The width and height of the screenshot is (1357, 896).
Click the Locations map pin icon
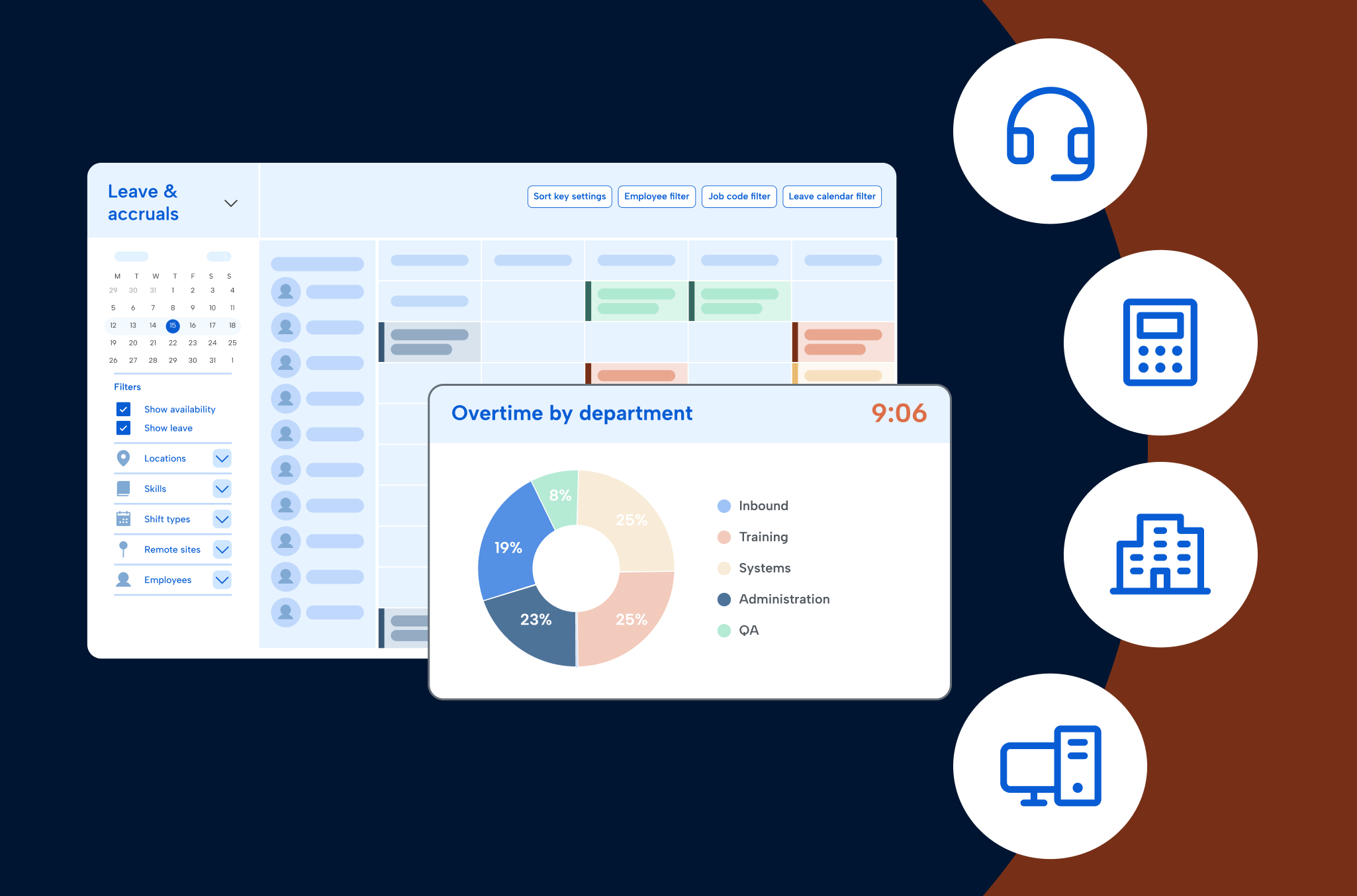click(x=123, y=458)
